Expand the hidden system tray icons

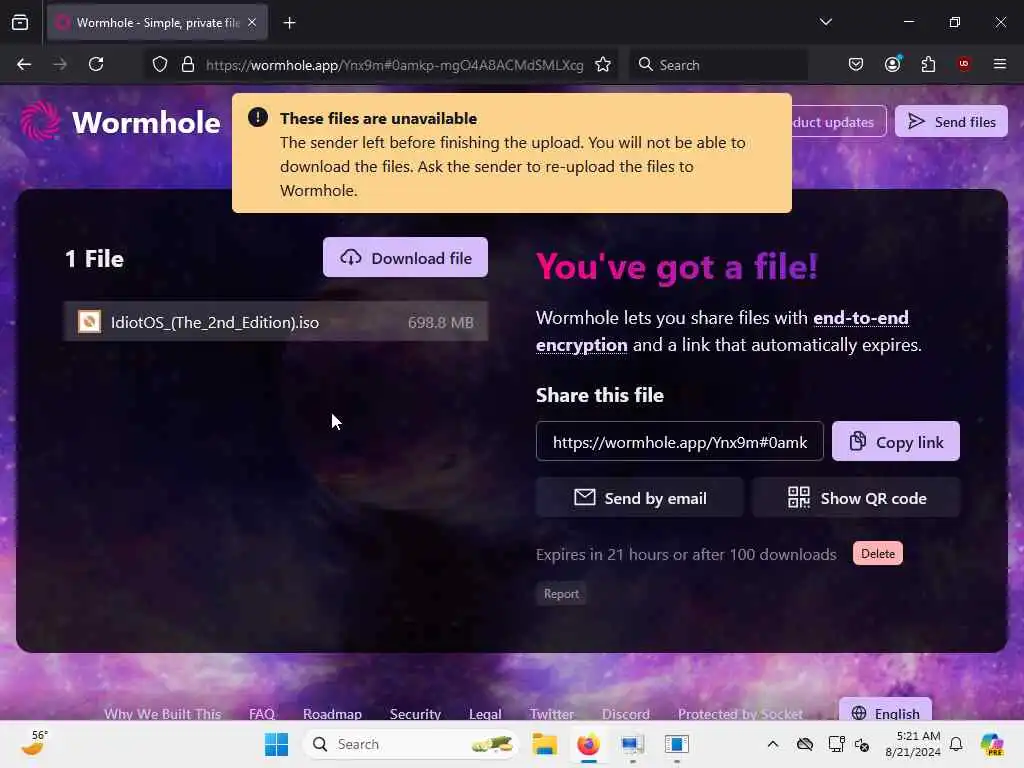[x=773, y=744]
